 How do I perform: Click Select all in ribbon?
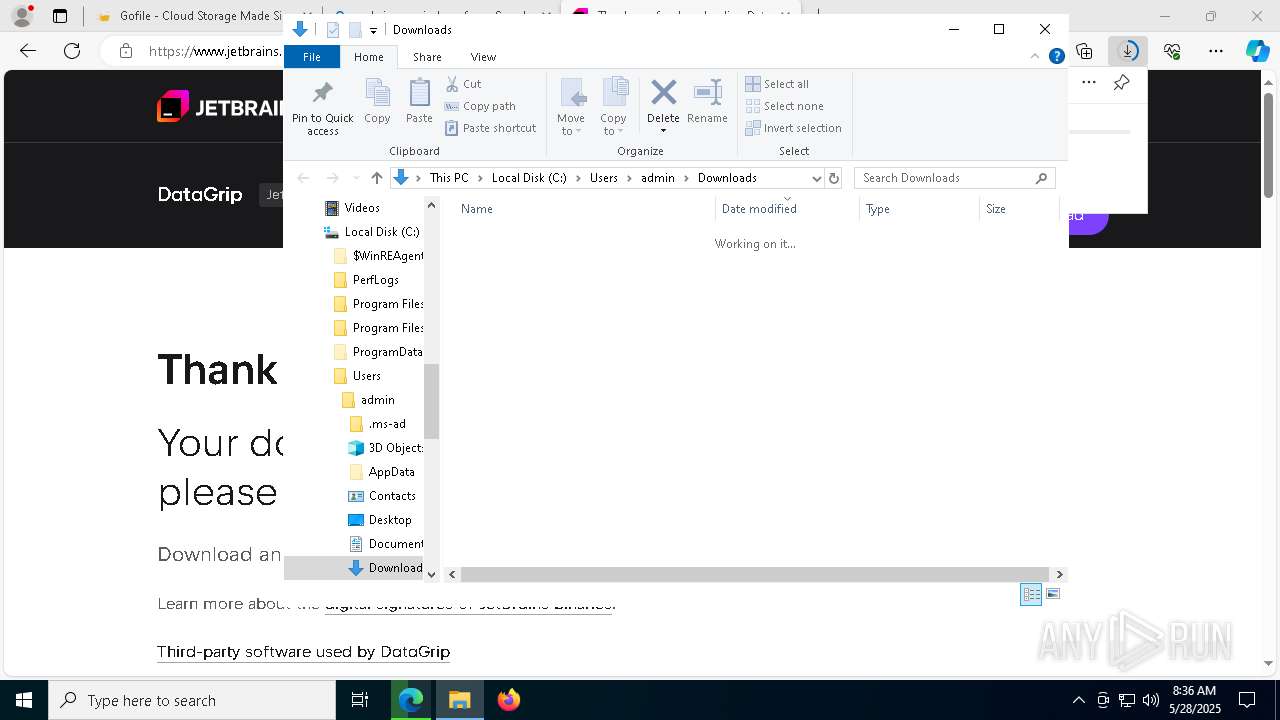(777, 84)
